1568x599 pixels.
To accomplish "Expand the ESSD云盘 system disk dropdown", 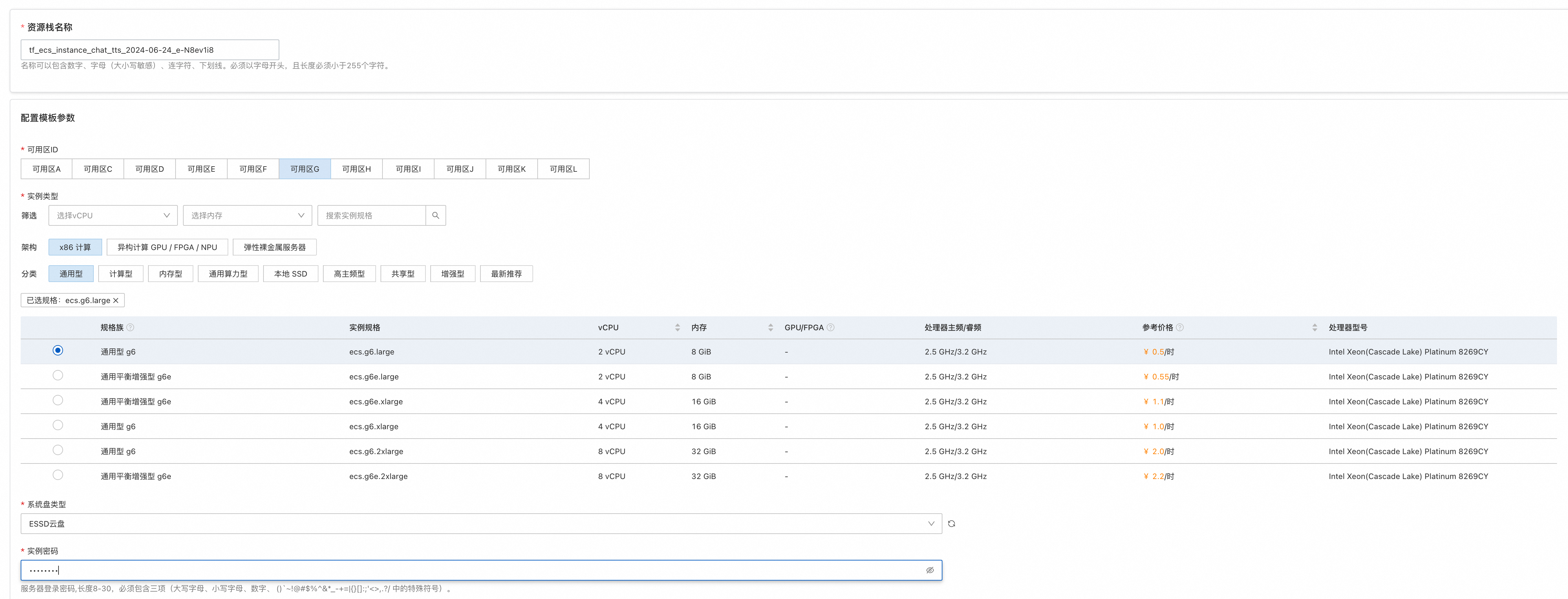I will [481, 524].
